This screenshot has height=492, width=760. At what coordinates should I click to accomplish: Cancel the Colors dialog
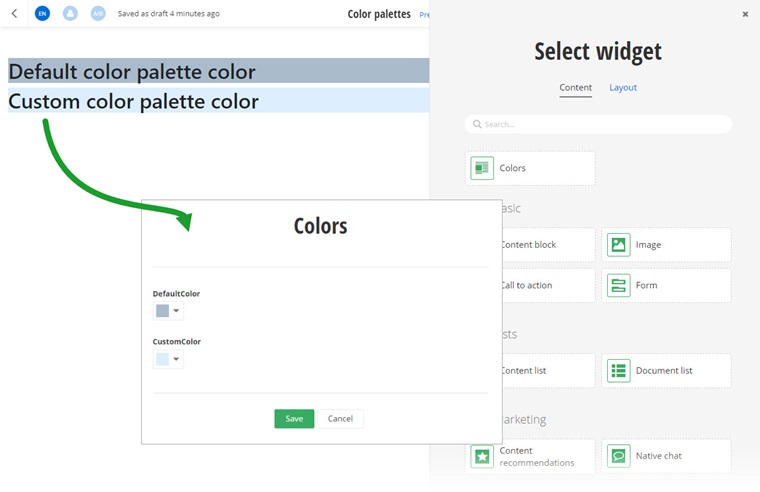click(x=340, y=419)
